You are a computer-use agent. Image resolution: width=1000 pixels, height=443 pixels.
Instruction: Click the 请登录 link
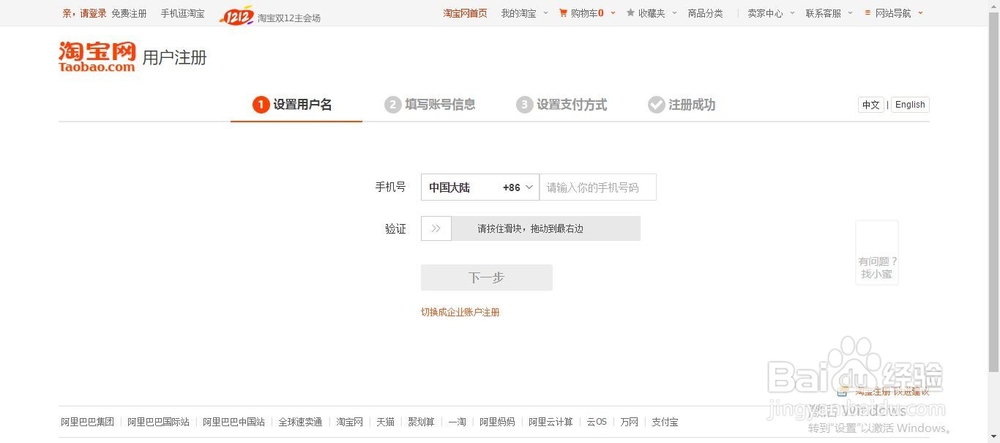[x=93, y=13]
